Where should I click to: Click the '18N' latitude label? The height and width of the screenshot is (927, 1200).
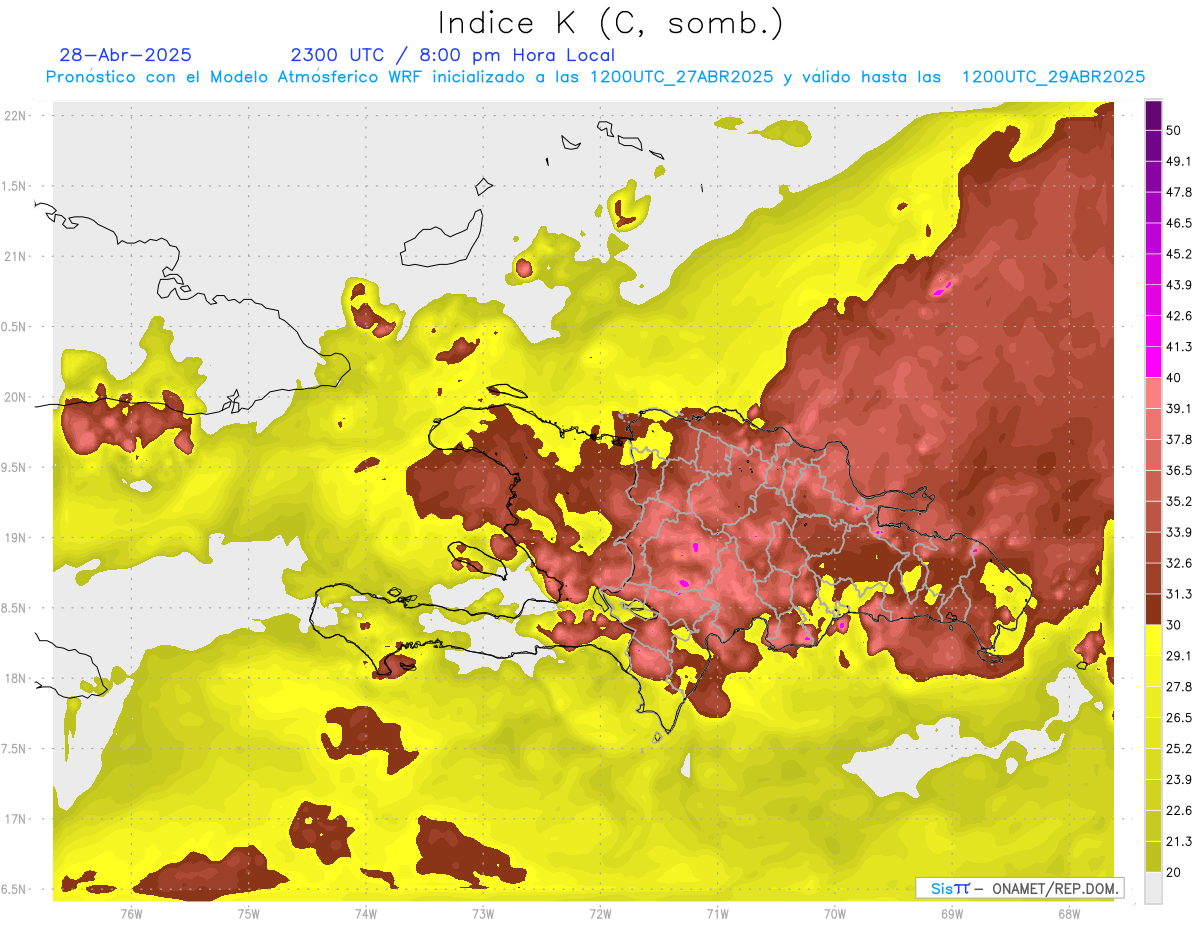click(x=17, y=679)
